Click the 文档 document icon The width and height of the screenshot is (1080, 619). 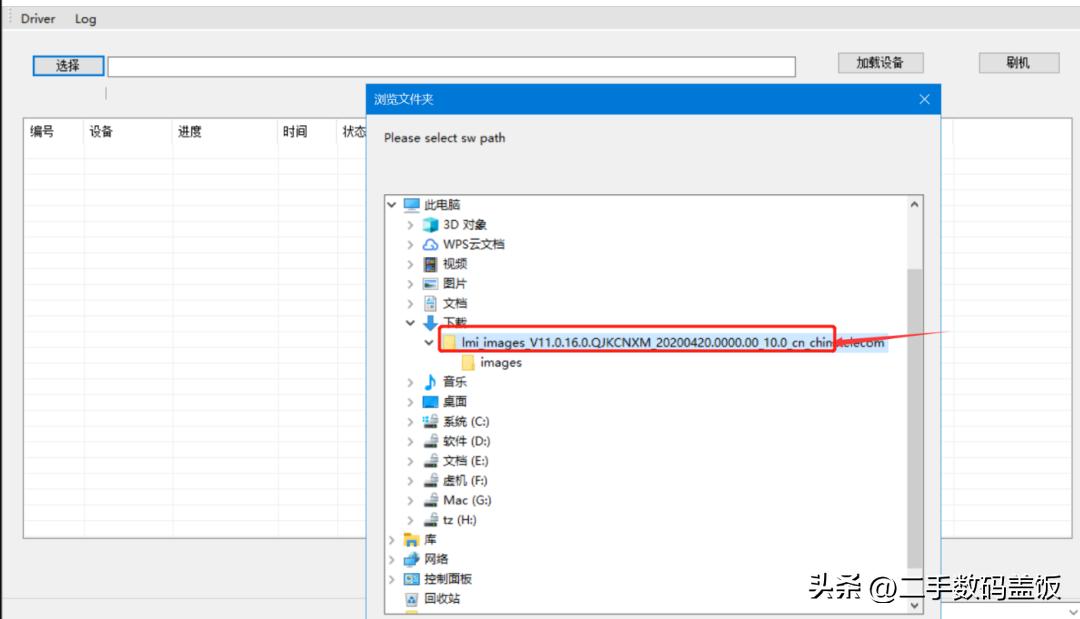[430, 303]
